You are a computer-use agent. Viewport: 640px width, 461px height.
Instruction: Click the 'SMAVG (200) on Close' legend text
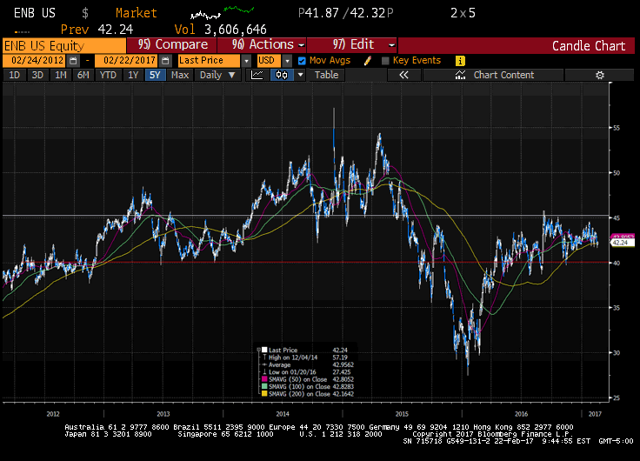pyautogui.click(x=299, y=394)
